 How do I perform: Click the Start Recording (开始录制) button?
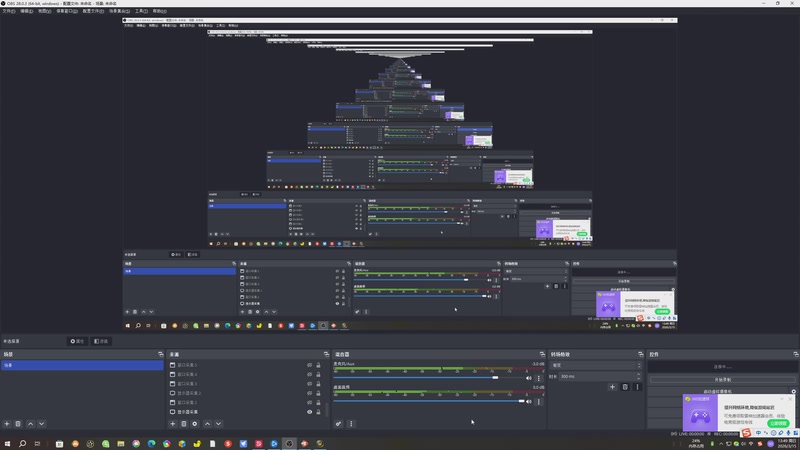click(x=722, y=380)
